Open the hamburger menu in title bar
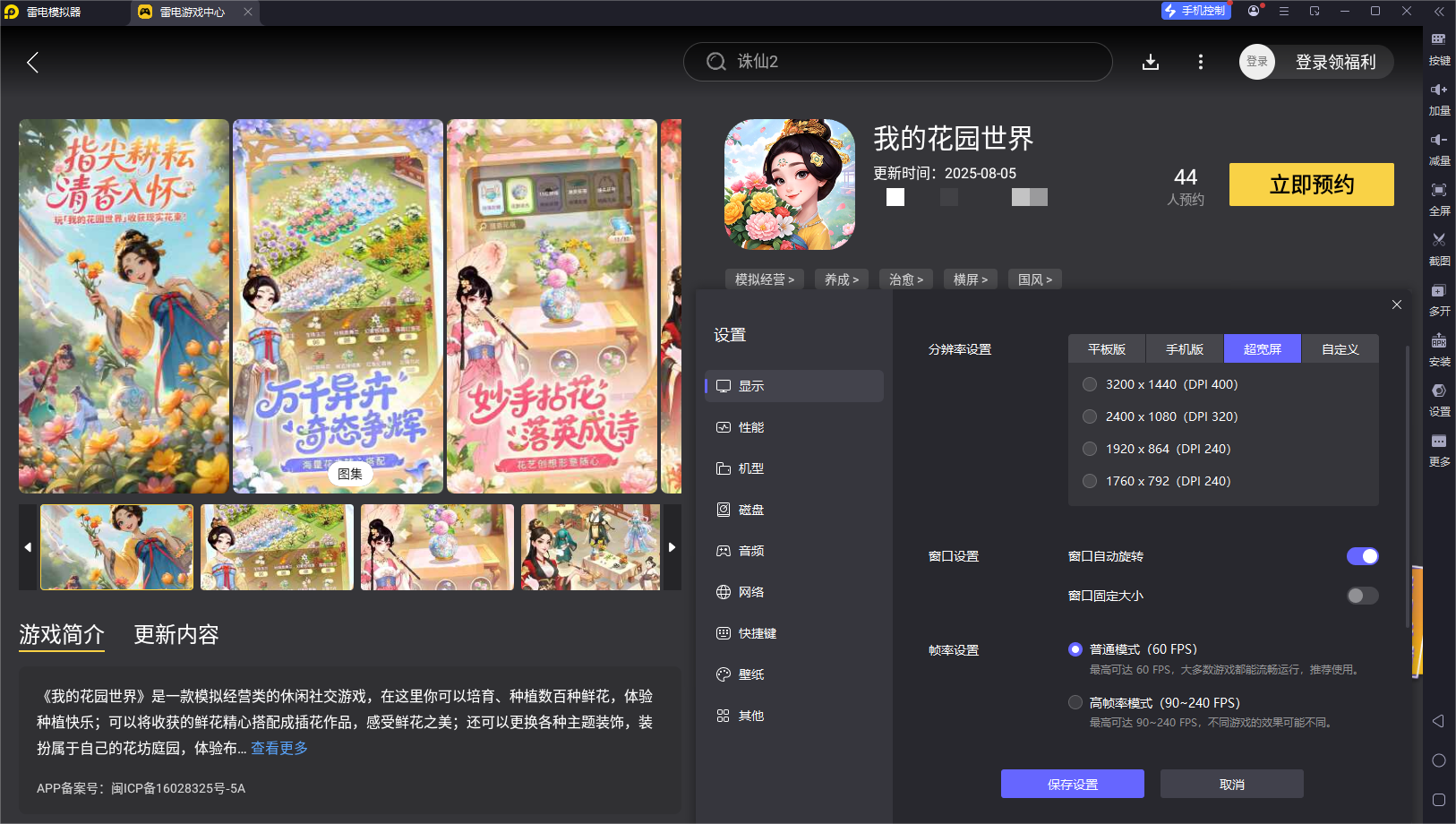 [x=1284, y=11]
